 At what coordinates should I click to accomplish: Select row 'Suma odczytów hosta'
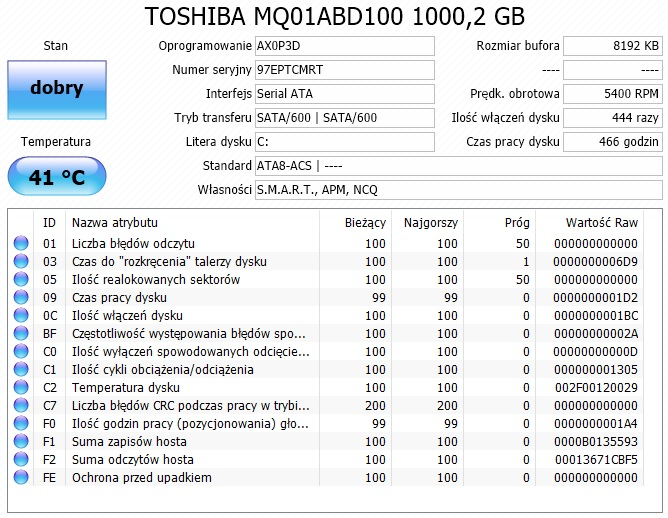tap(326, 459)
